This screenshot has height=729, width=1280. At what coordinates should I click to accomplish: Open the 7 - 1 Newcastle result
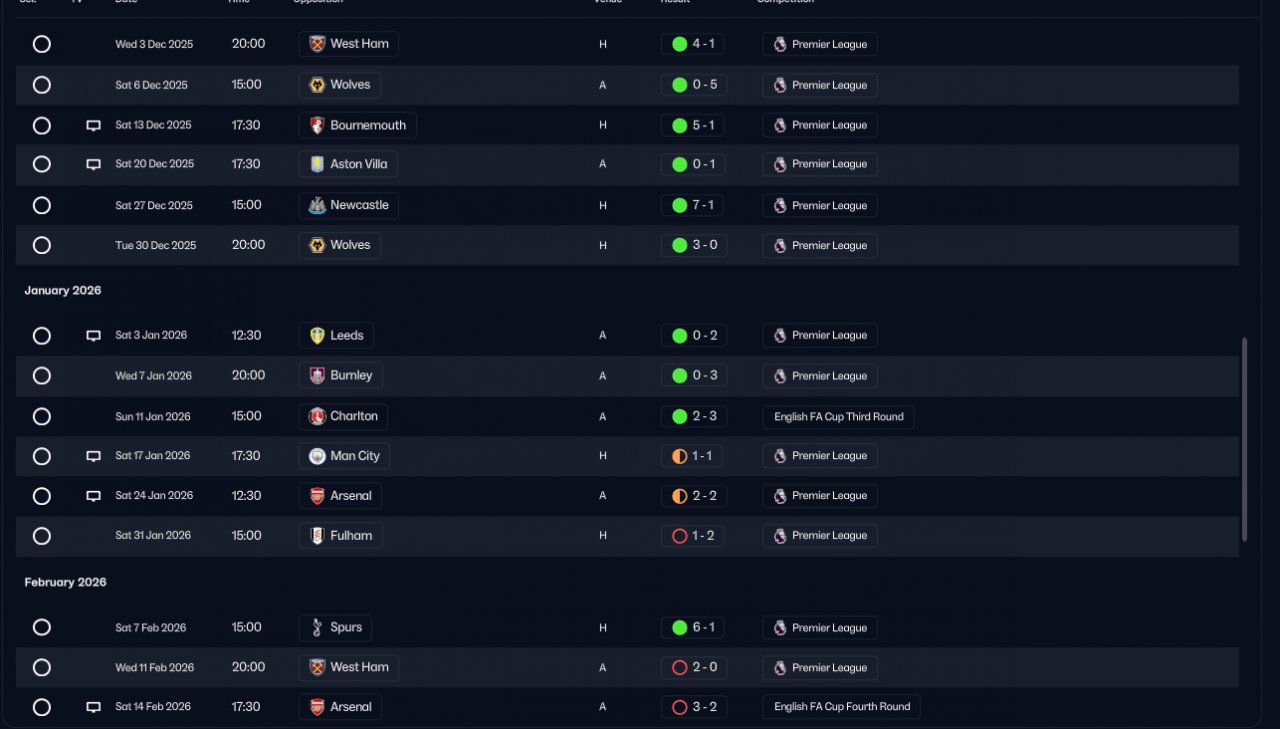[693, 205]
